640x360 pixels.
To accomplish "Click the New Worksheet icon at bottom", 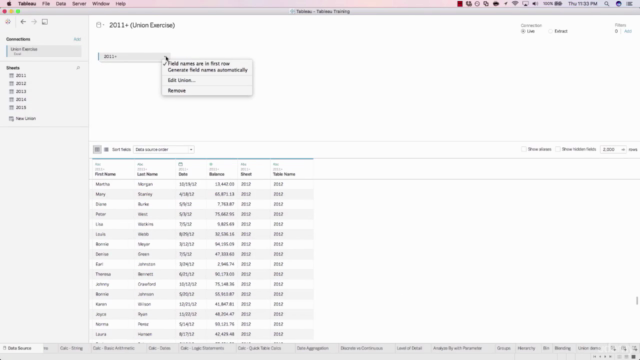I will (x=613, y=348).
